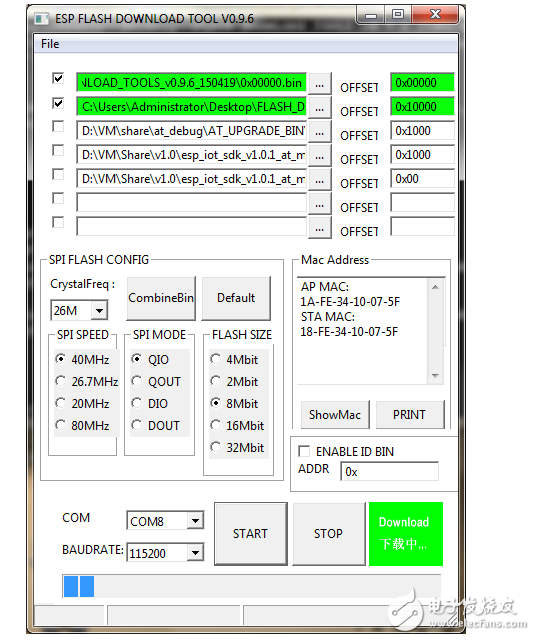Click the Default button
The height and width of the screenshot is (640, 535).
236,298
